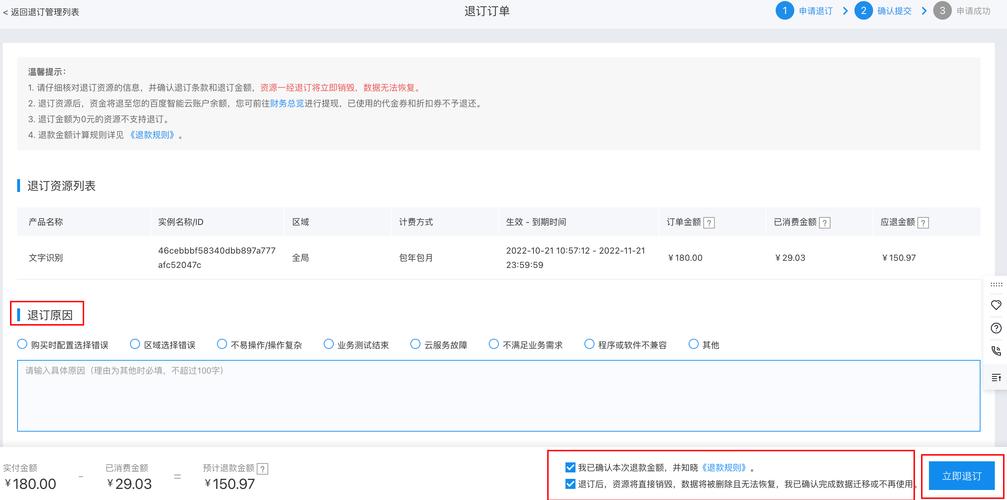Image resolution: width=1007 pixels, height=500 pixels.
Task: Go back via 返回退订管理列表 link
Action: 41,12
